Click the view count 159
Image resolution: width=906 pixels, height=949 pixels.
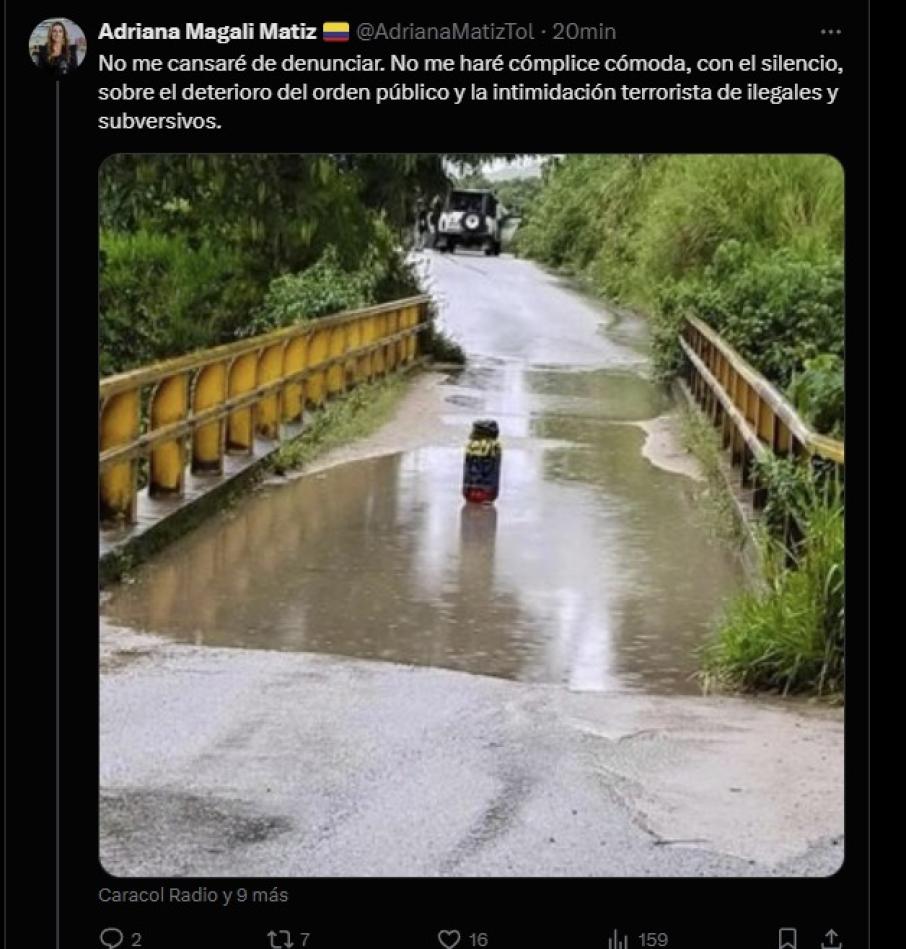pos(652,939)
